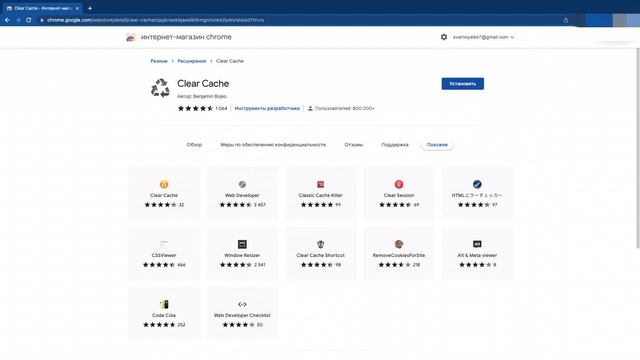
Task: Click the page vertical scrollbar
Action: pyautogui.click(x=638, y=147)
